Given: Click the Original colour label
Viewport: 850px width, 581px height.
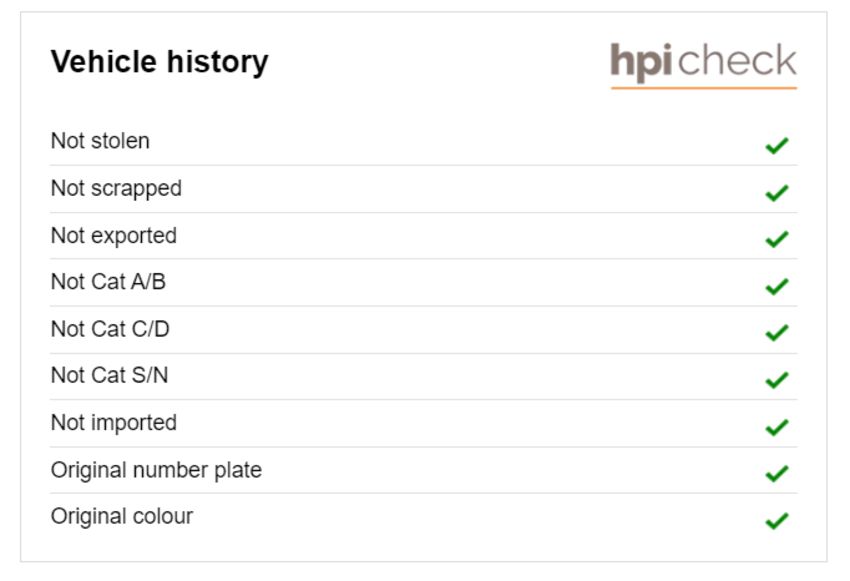Looking at the screenshot, I should 122,517.
